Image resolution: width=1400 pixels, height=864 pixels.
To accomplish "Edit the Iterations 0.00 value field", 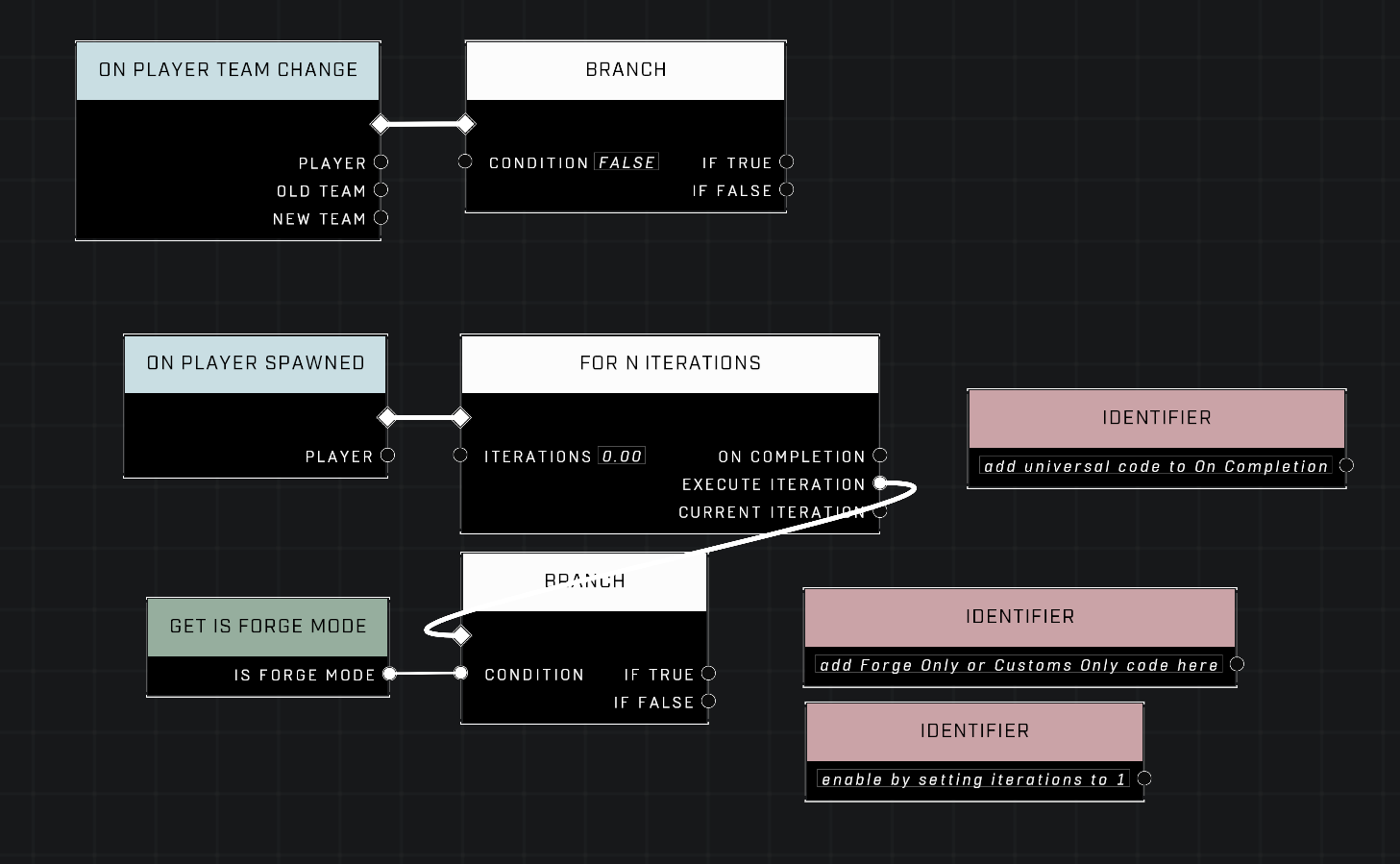I will pos(622,456).
